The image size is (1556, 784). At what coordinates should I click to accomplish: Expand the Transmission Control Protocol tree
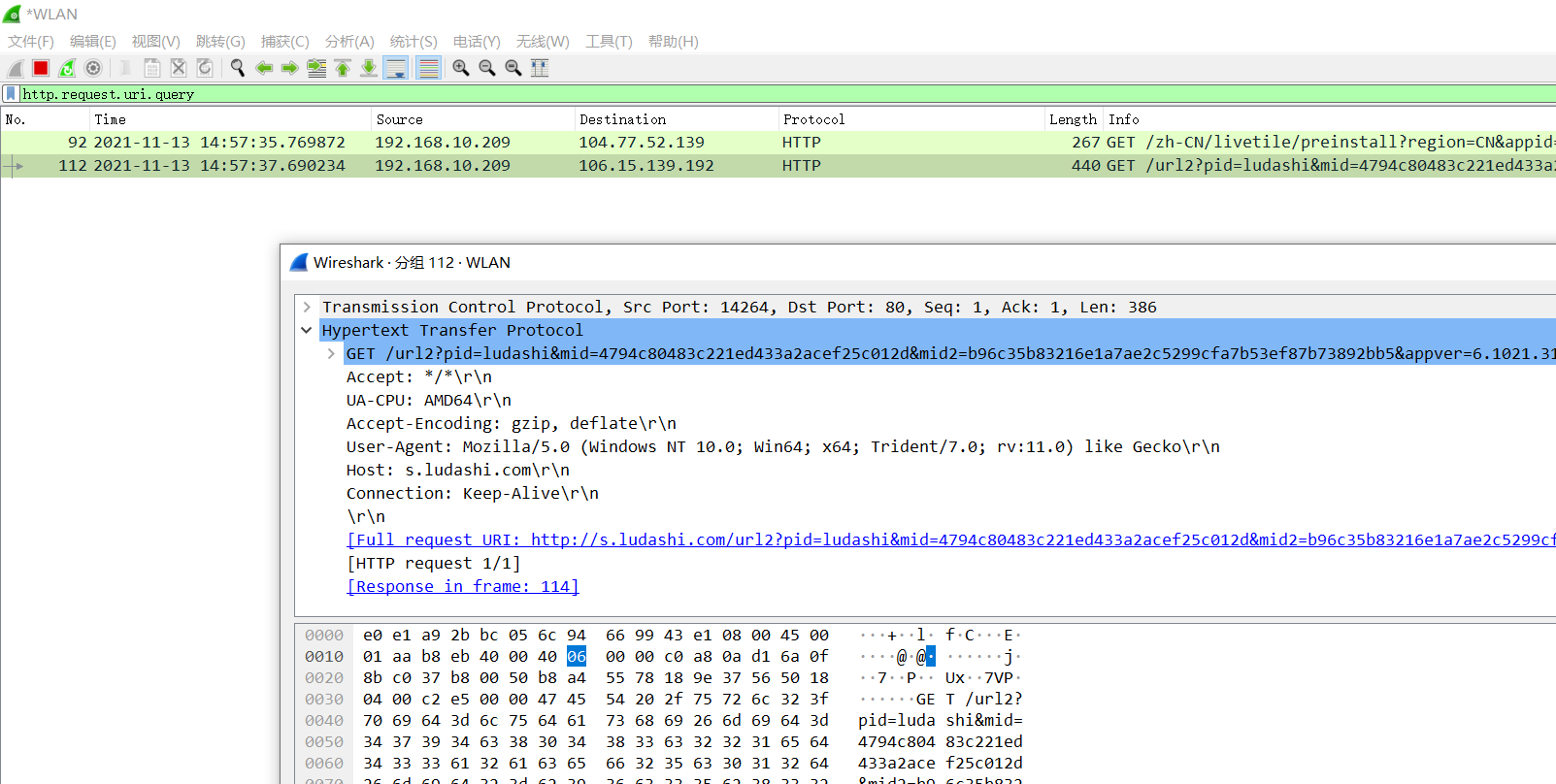307,307
